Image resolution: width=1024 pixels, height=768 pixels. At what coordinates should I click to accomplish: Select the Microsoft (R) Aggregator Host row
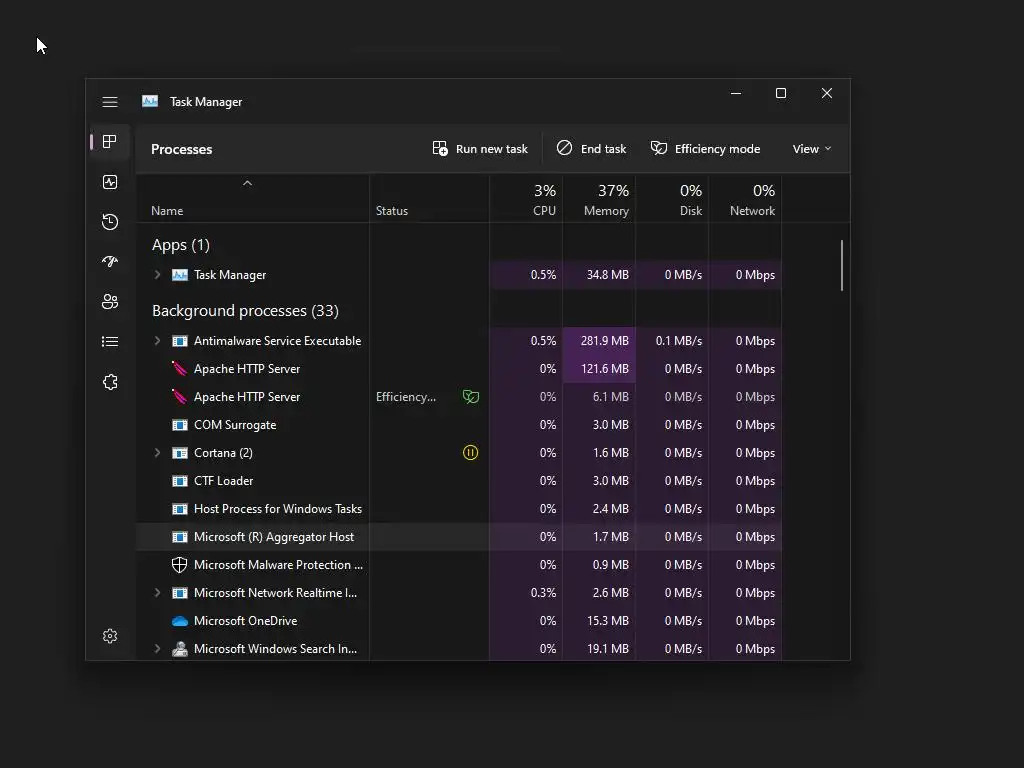(x=458, y=537)
